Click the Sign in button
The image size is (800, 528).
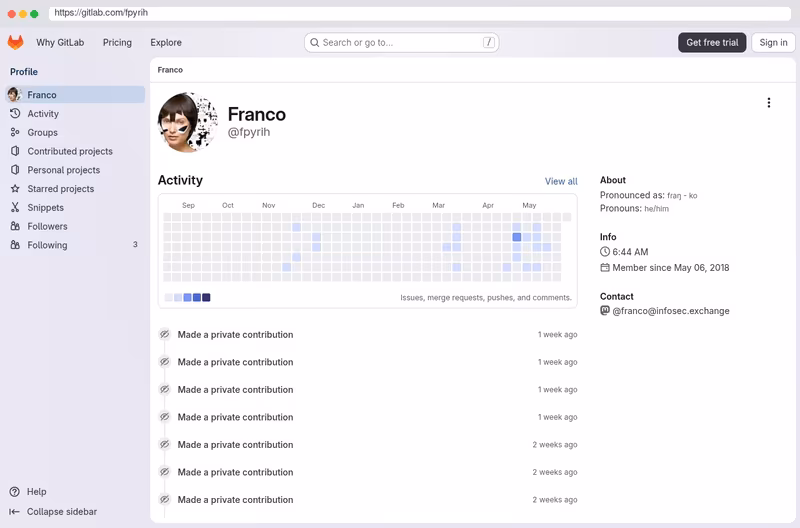point(773,42)
